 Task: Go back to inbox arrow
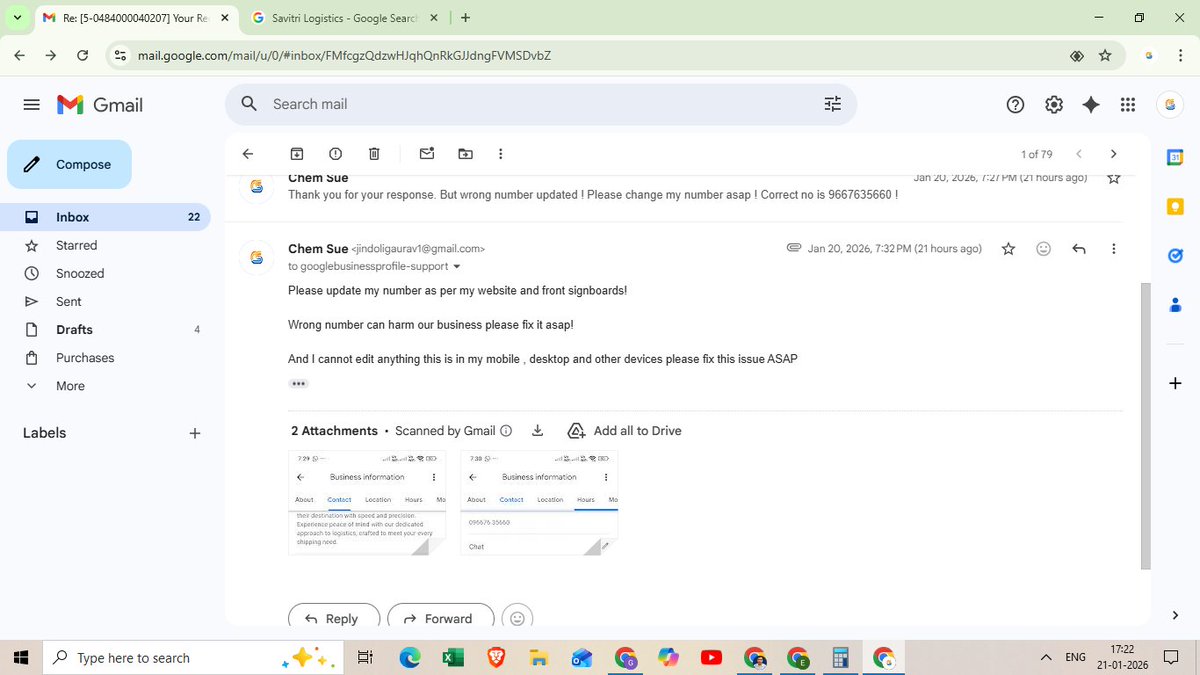tap(248, 154)
